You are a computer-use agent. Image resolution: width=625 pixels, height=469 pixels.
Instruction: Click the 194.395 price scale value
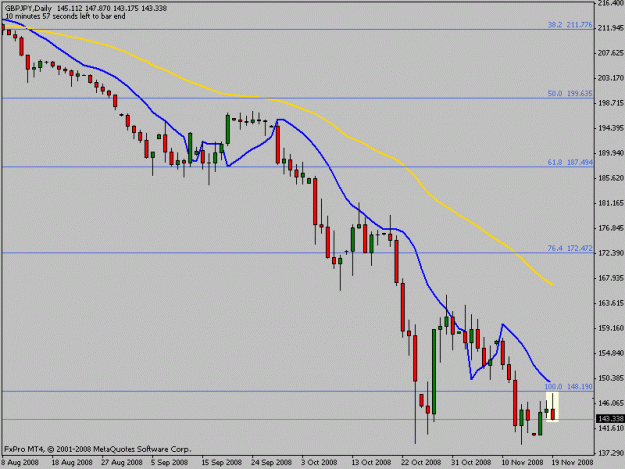[x=611, y=128]
